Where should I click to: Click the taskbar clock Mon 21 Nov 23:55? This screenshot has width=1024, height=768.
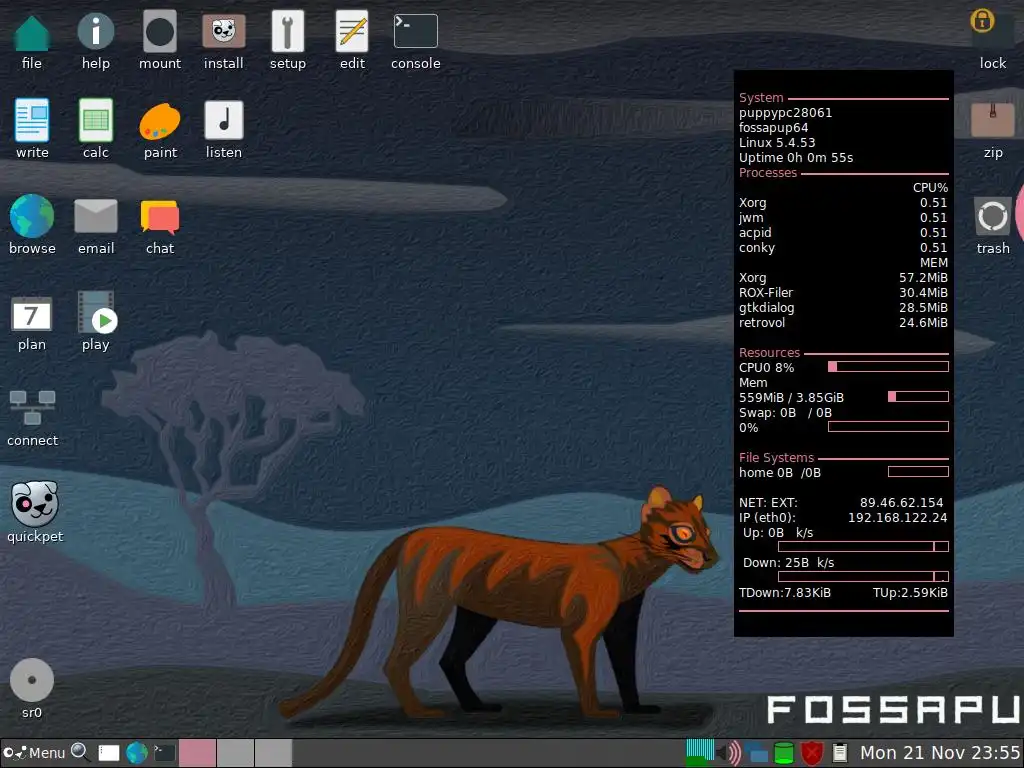tap(940, 753)
